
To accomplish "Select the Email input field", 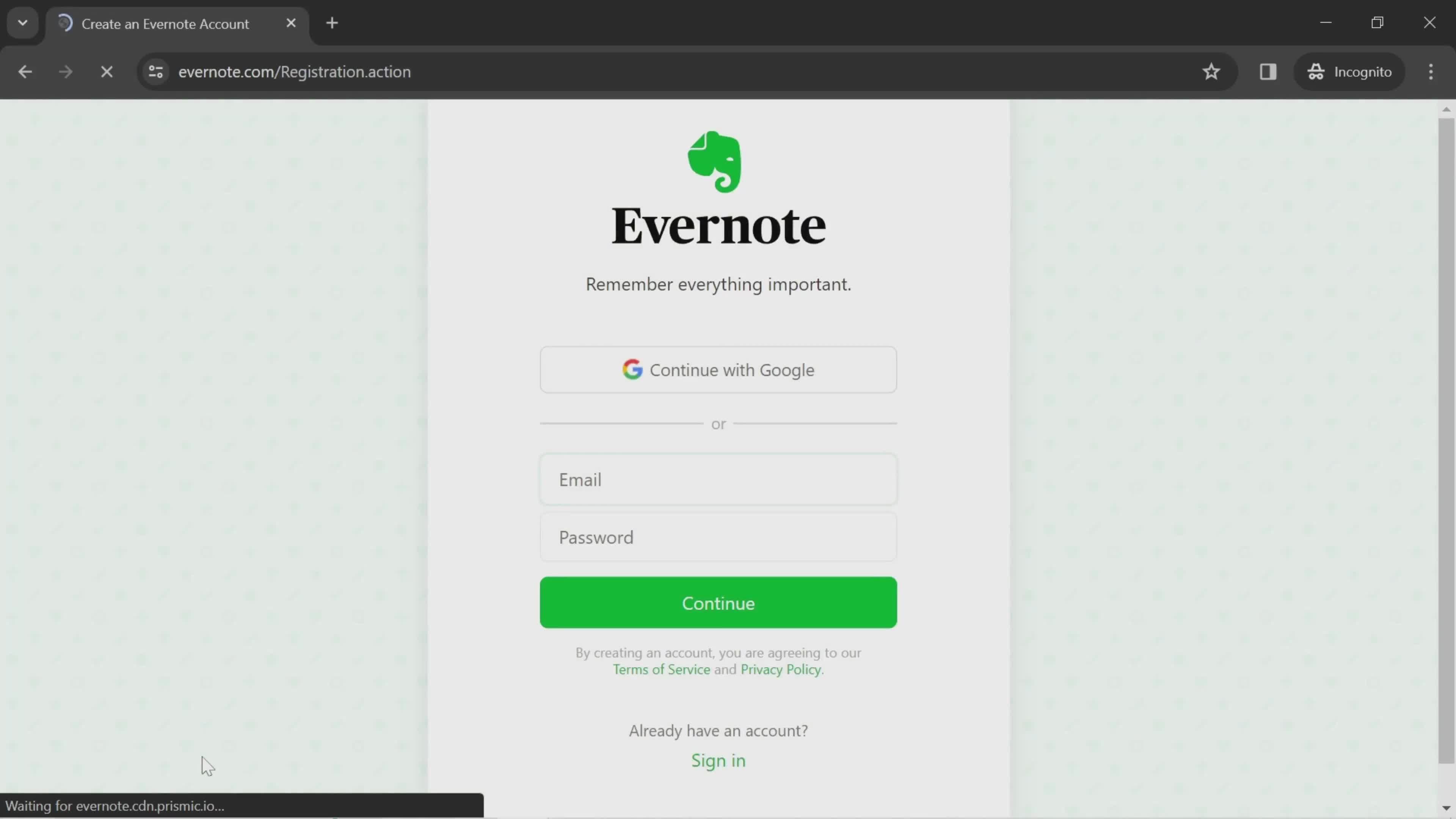I will click(x=718, y=479).
